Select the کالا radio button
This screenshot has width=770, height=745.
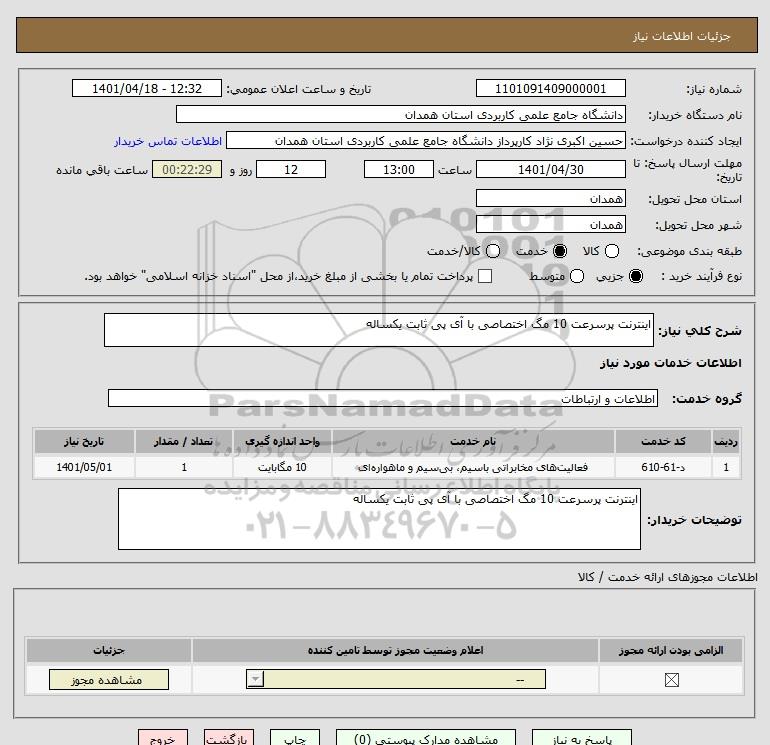(x=611, y=251)
